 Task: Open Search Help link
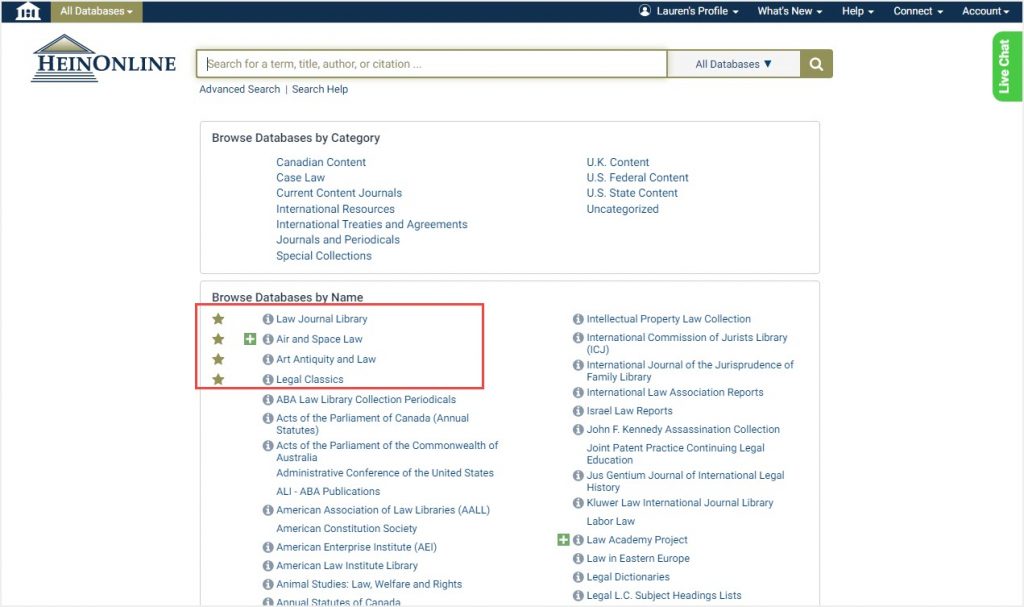[x=320, y=90]
